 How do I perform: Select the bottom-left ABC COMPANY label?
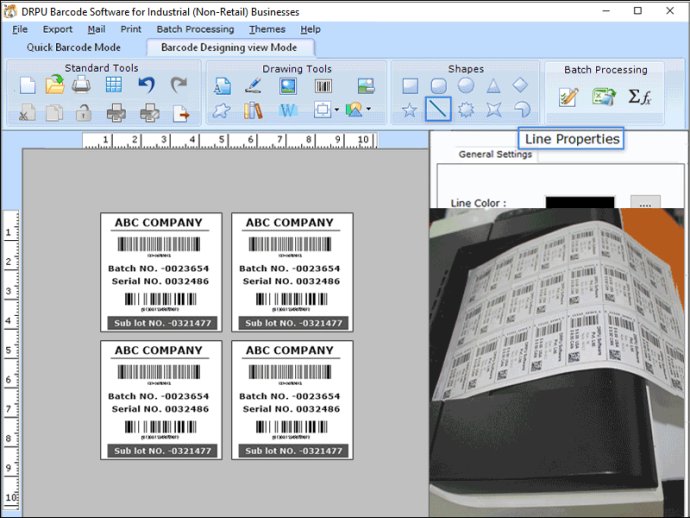(161, 400)
